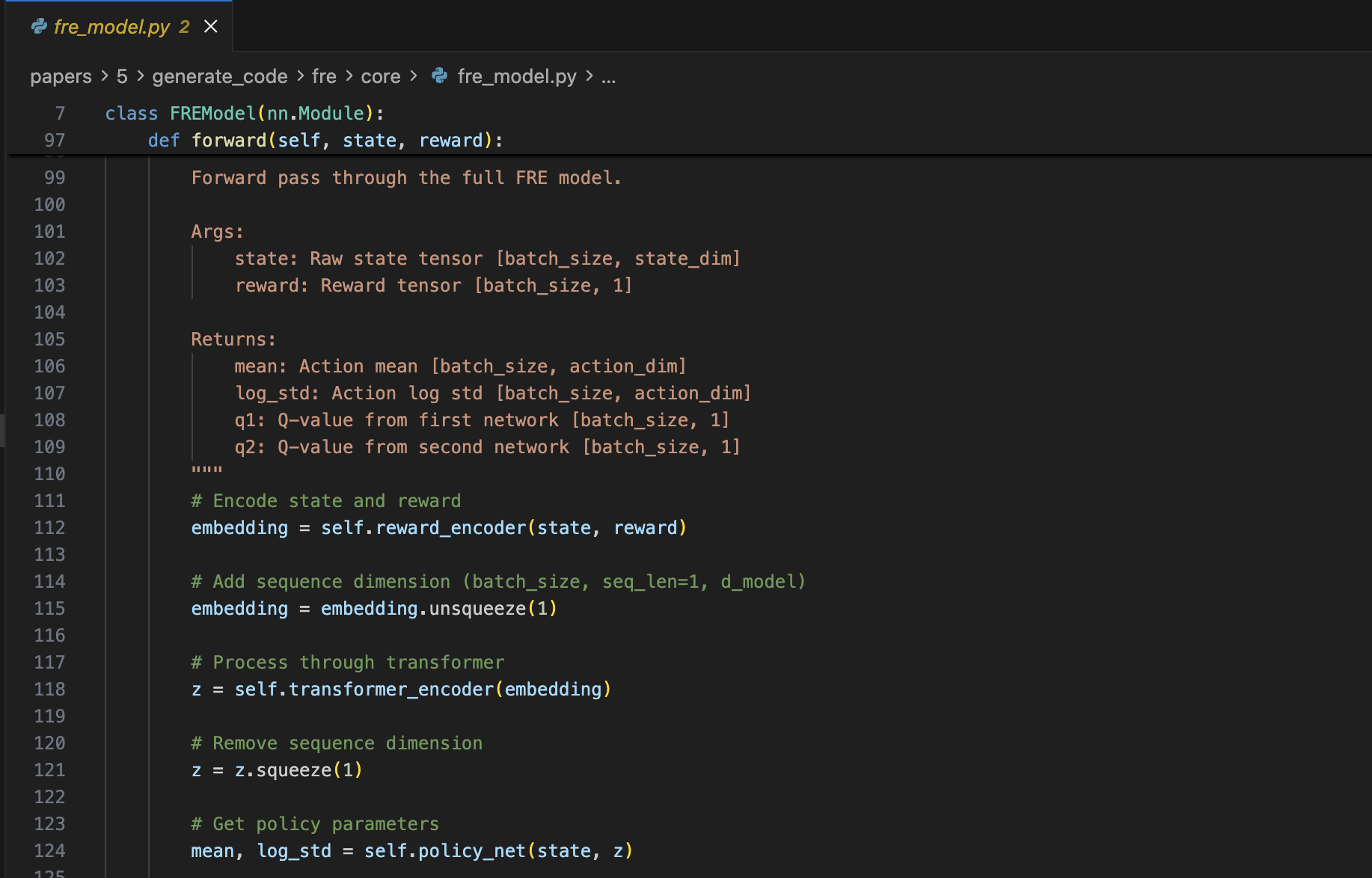Click the '5' folder in the breadcrumb
Screen dimensions: 1372x878
(122, 76)
